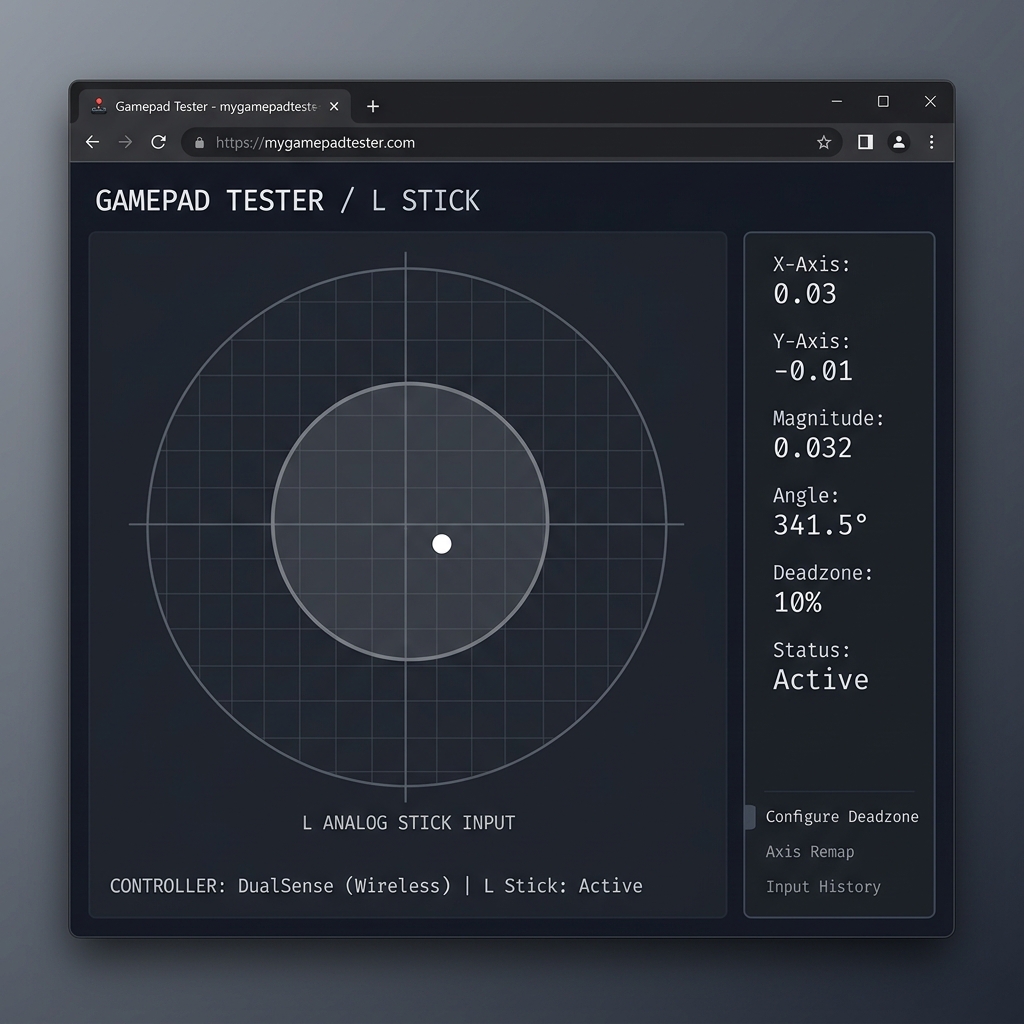
Task: Click the browser profile avatar icon
Action: 898,142
